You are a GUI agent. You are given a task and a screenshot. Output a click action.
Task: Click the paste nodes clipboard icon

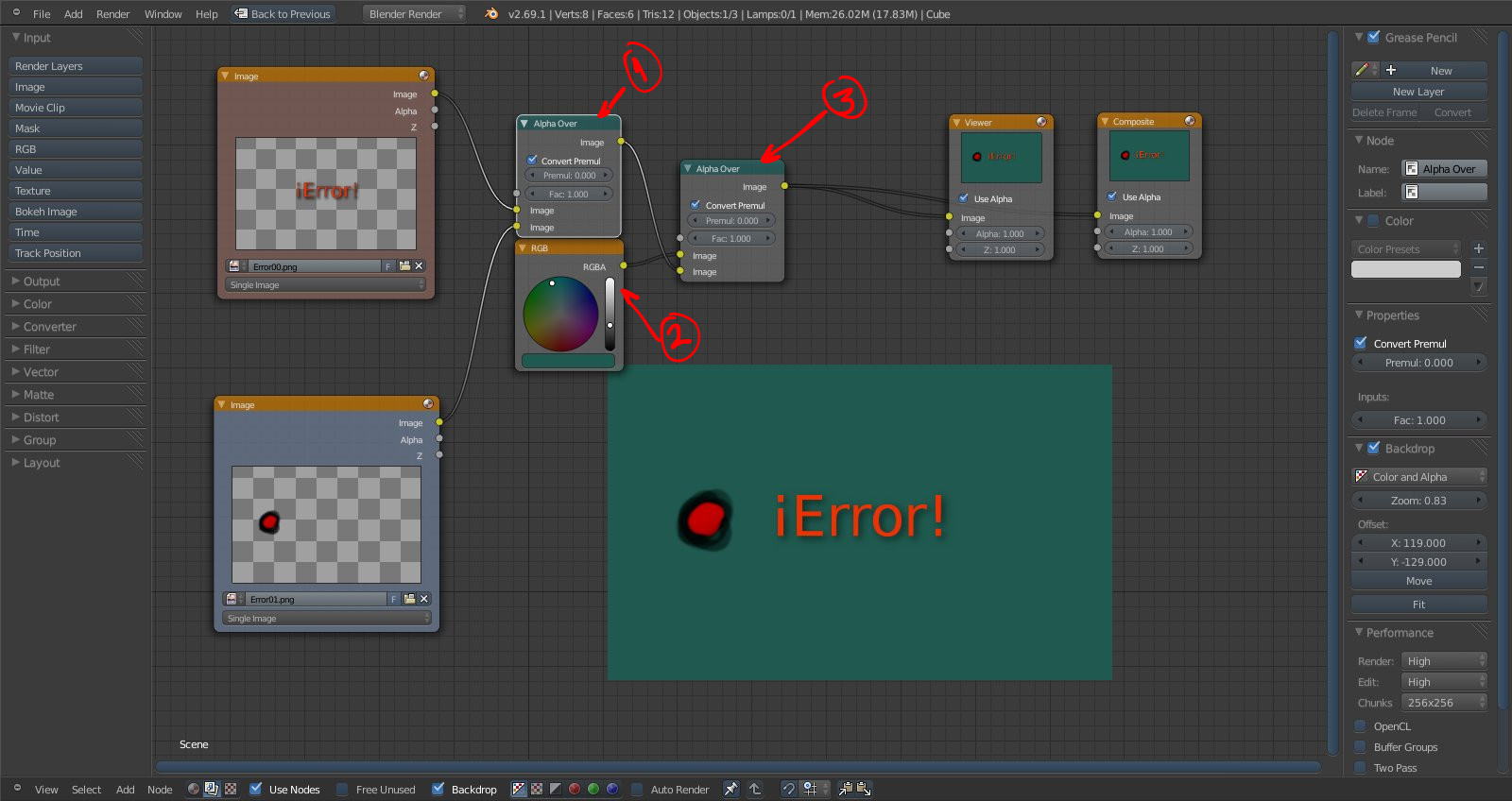click(864, 789)
